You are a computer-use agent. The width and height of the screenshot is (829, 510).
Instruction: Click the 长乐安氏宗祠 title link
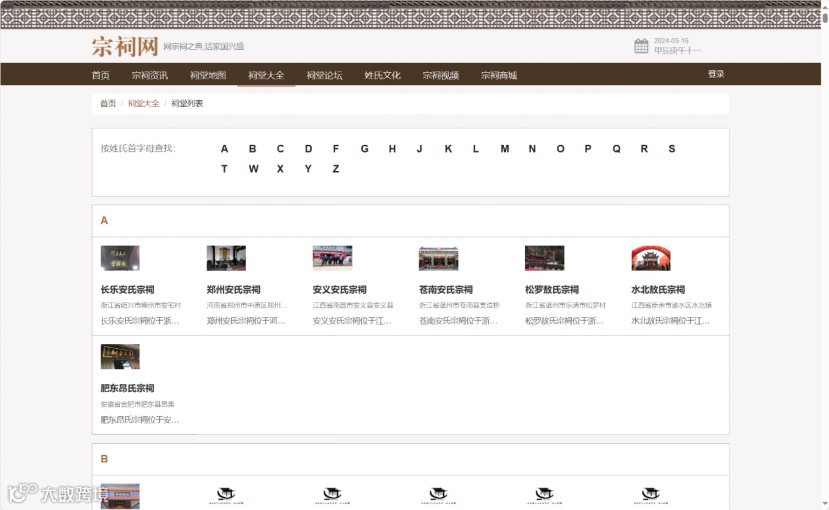point(127,290)
